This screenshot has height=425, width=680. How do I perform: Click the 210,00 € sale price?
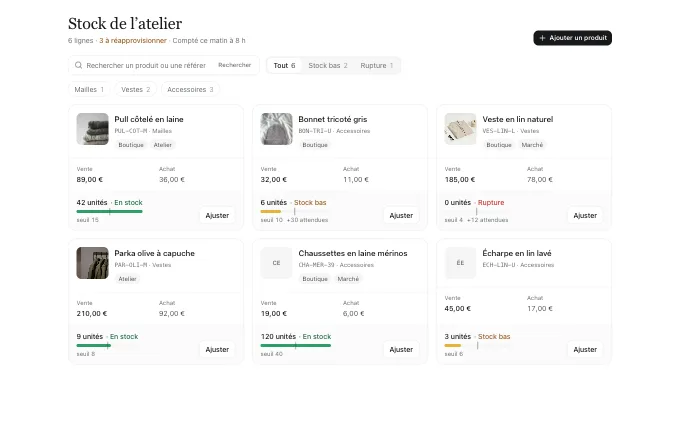click(92, 314)
